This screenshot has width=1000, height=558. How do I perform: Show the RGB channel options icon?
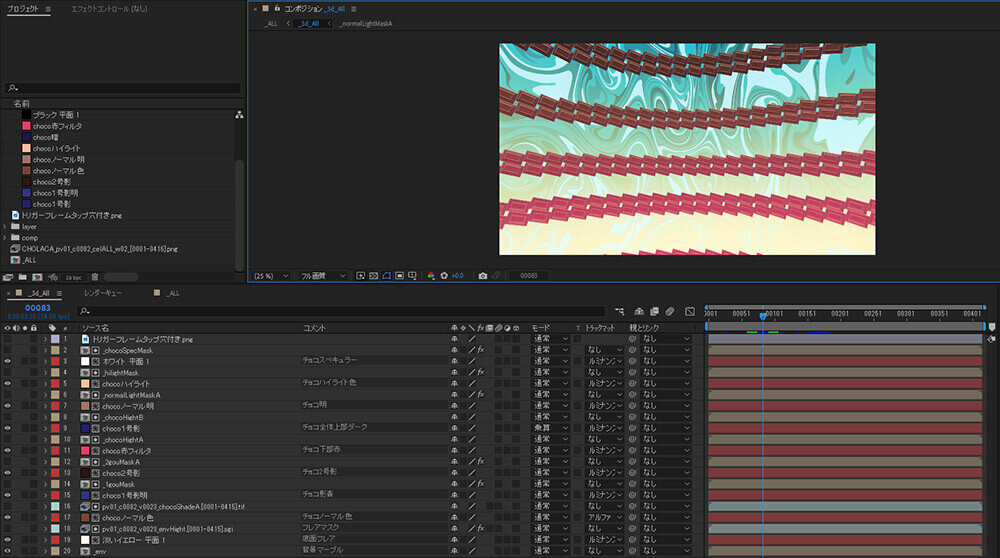point(431,275)
